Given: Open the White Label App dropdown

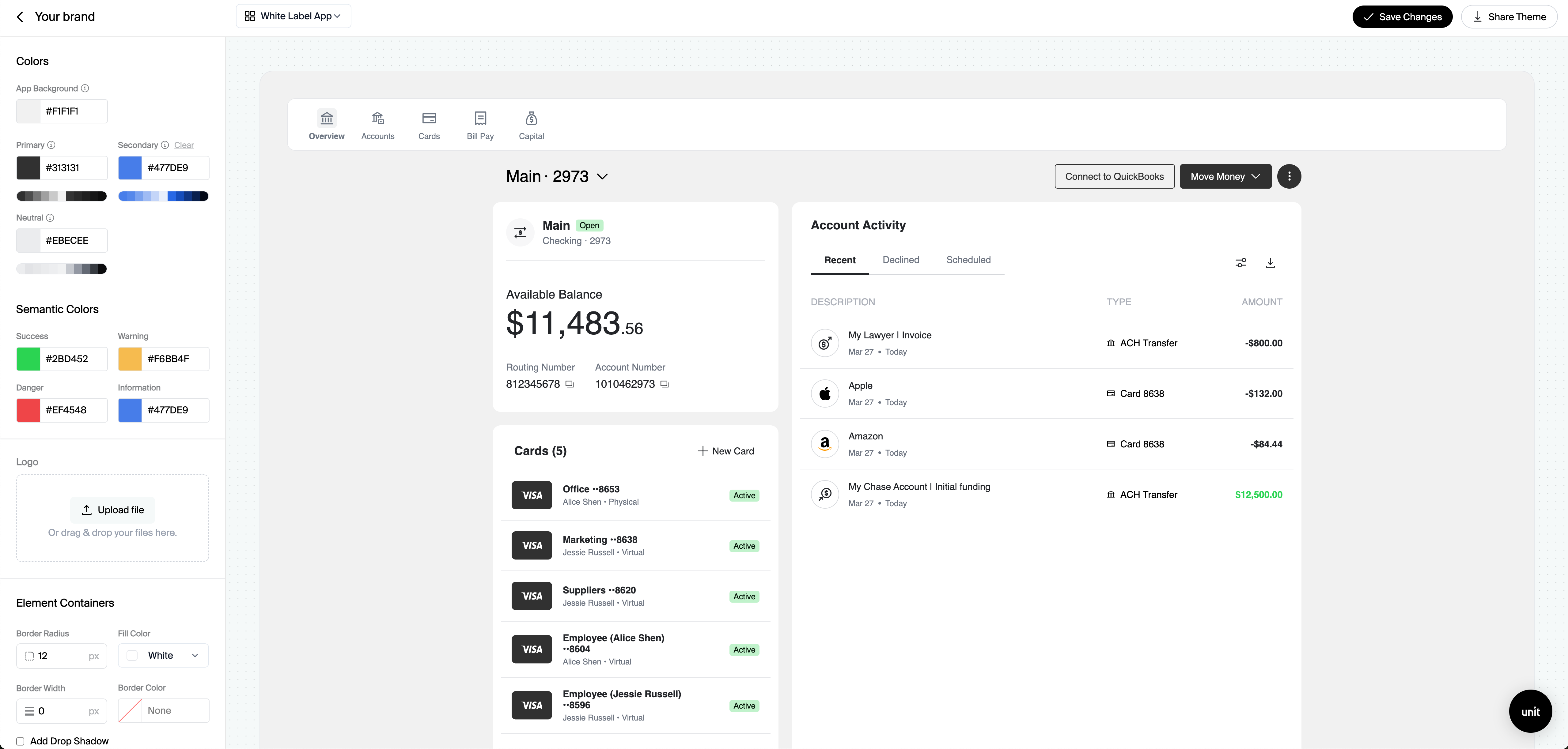Looking at the screenshot, I should click(x=293, y=16).
